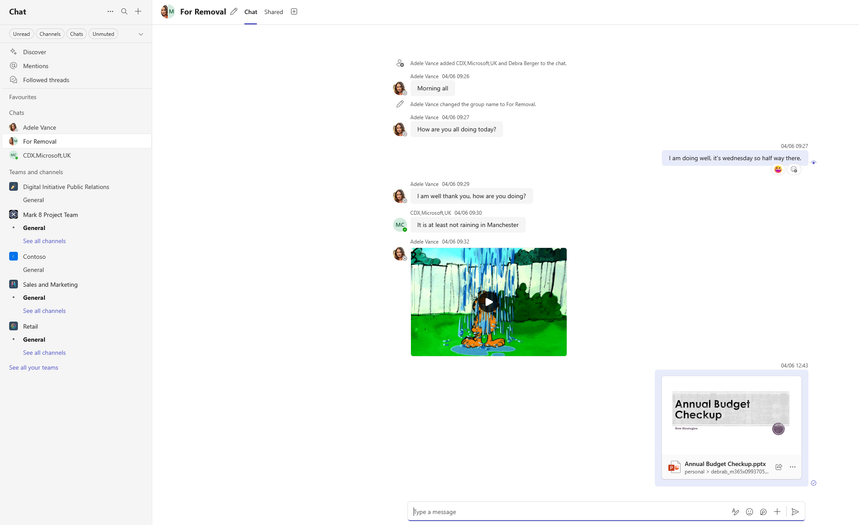Send the message with the send icon
The height and width of the screenshot is (525, 859).
tap(795, 512)
